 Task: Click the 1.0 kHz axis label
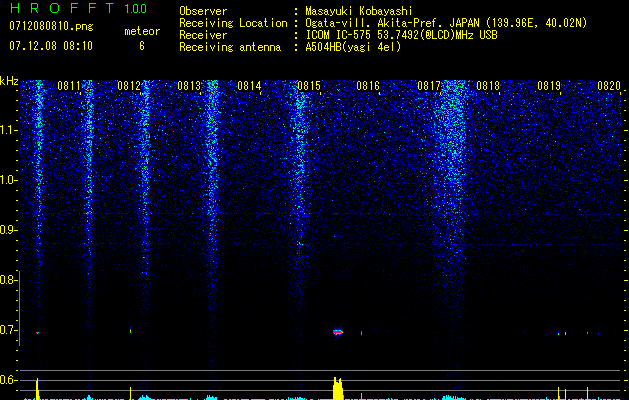coord(8,180)
